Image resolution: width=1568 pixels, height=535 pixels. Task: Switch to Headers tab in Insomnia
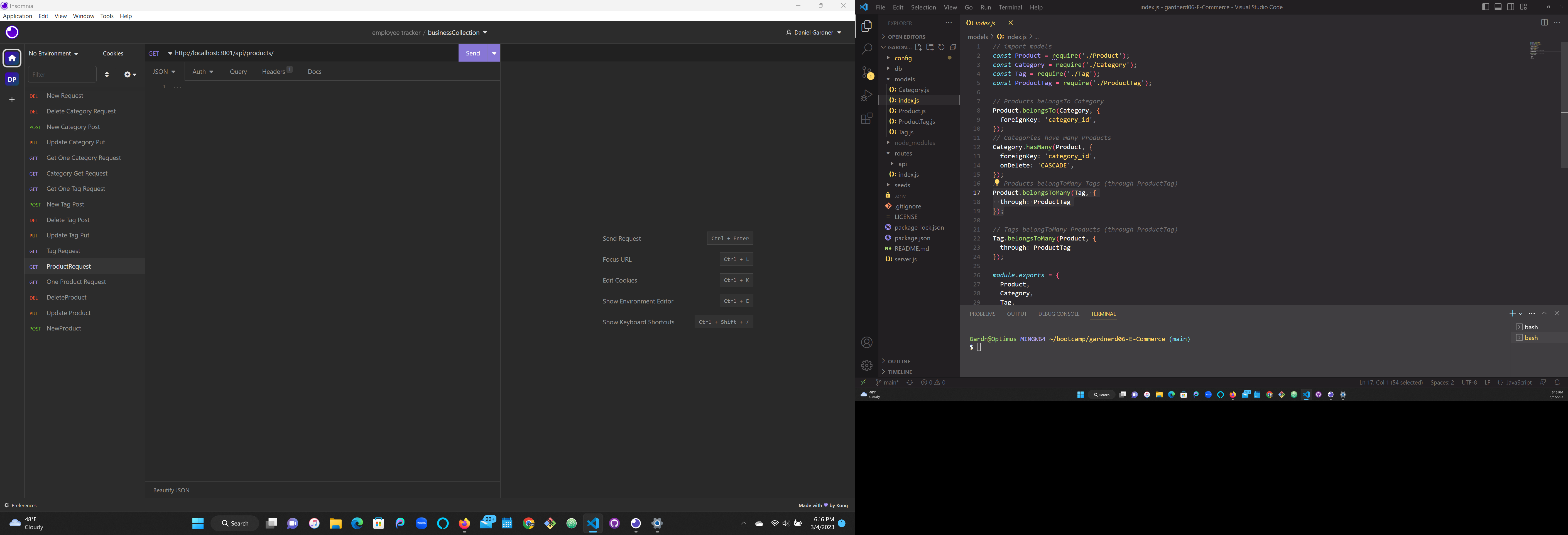tap(277, 71)
